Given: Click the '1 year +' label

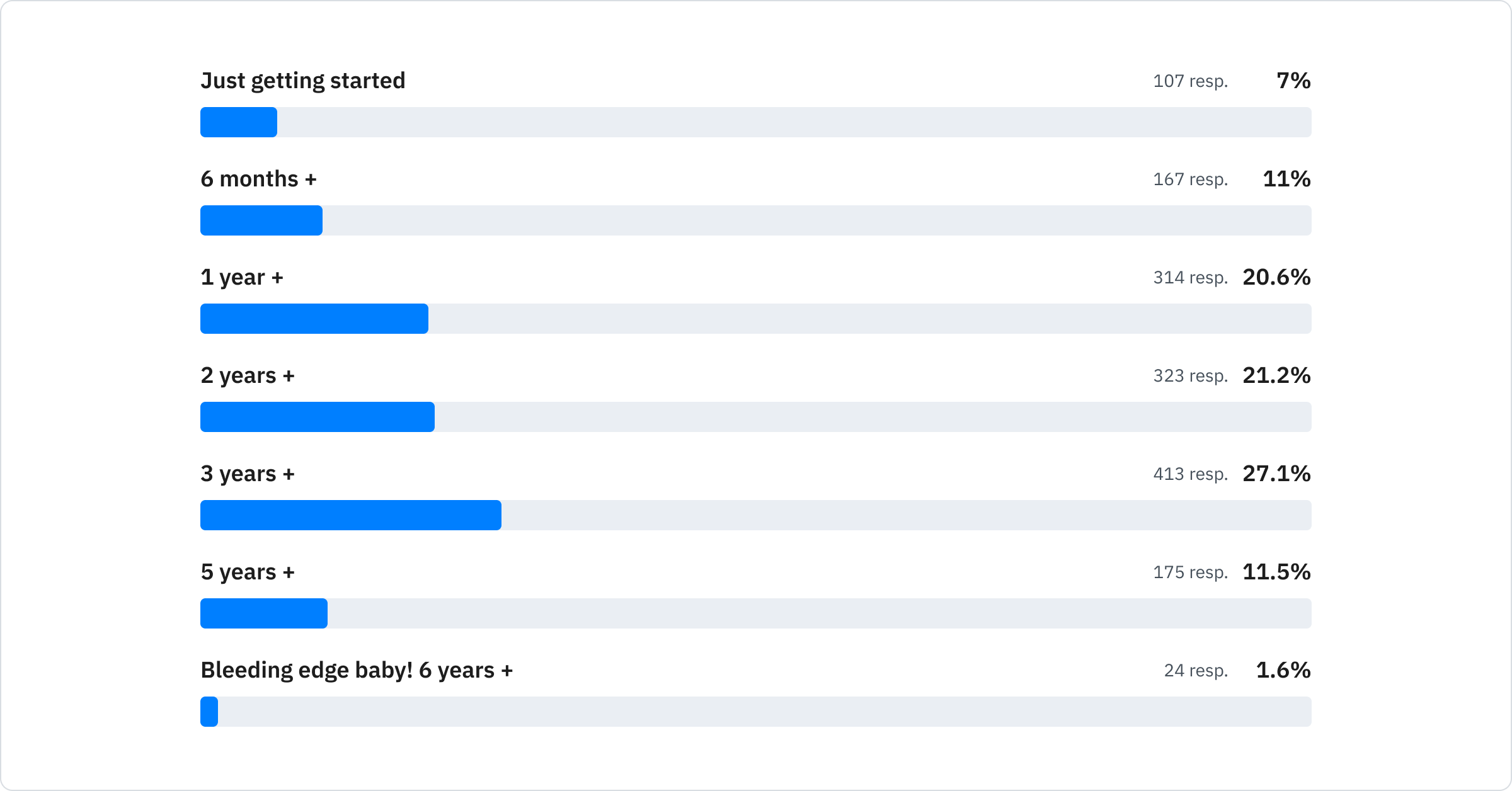Looking at the screenshot, I should (x=242, y=278).
